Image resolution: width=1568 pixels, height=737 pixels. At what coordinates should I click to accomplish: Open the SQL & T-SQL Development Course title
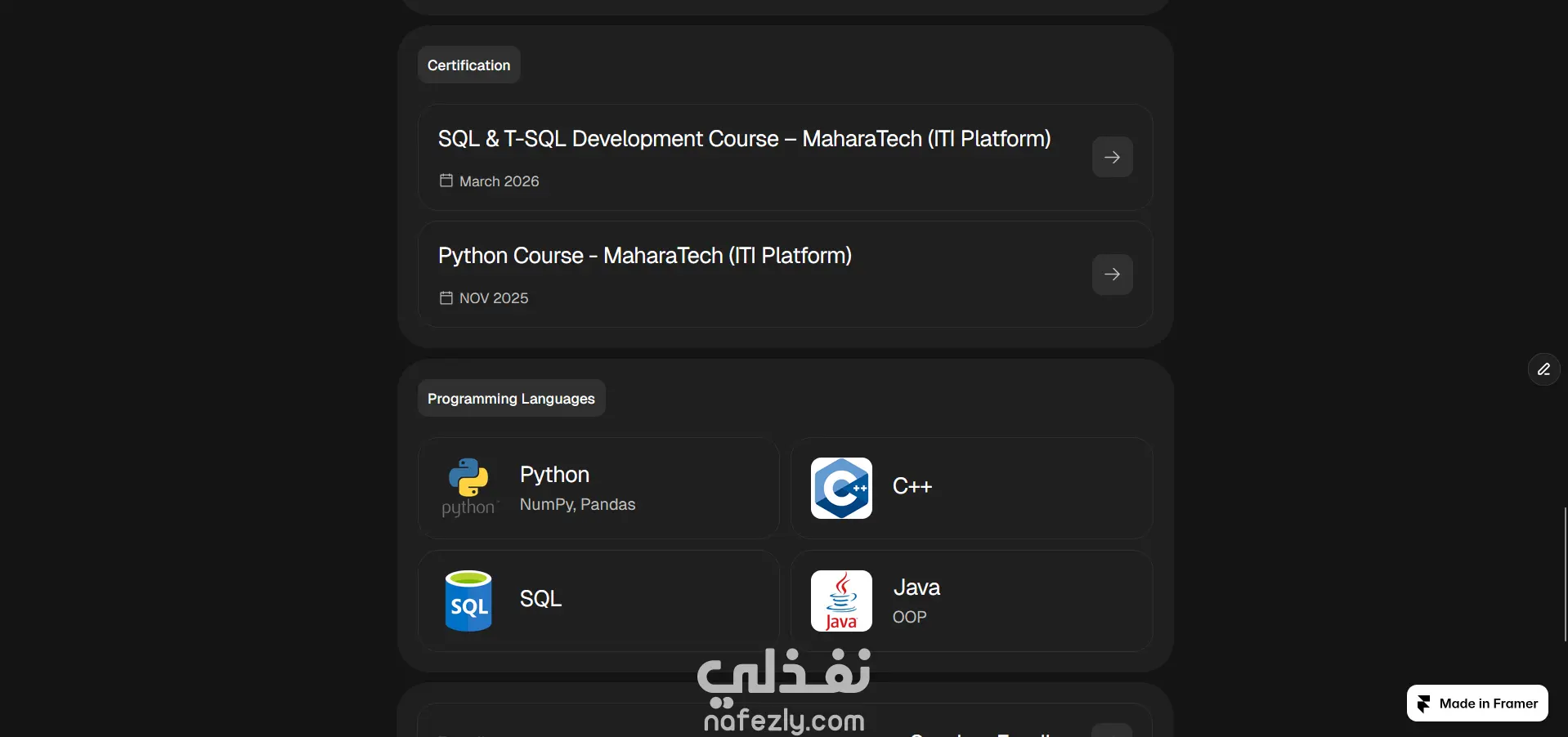[x=744, y=139]
